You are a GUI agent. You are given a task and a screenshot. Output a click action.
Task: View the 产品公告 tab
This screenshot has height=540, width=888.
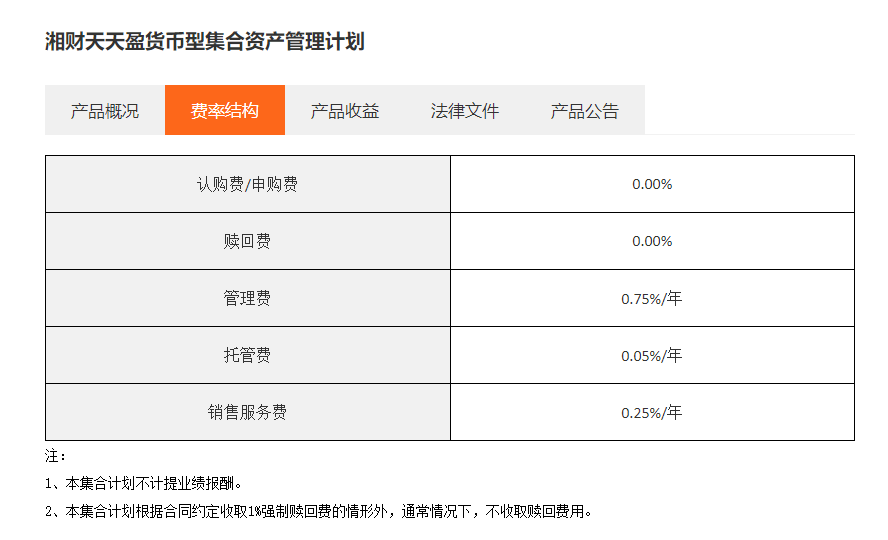585,111
